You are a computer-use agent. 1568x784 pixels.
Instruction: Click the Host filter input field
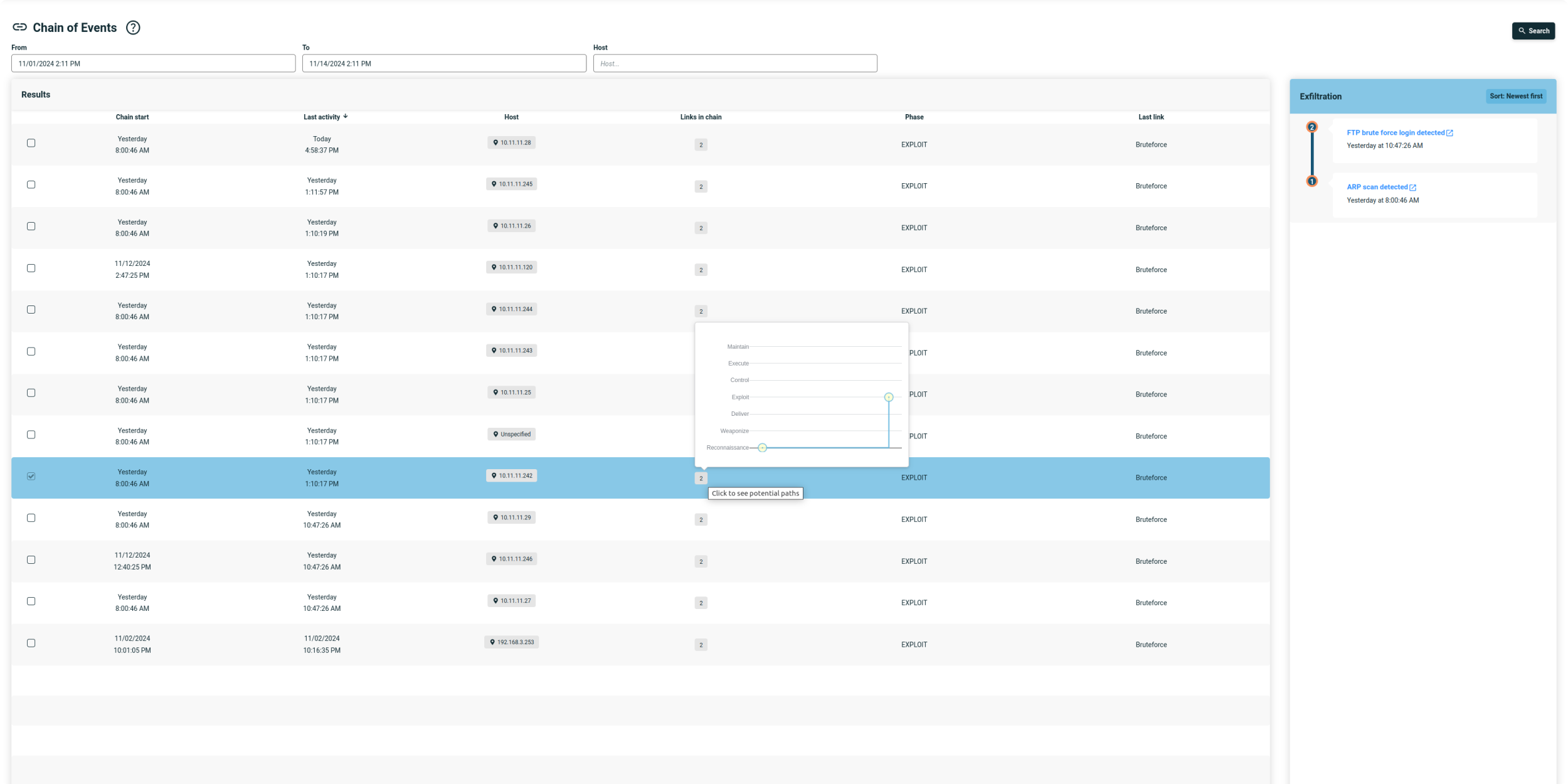pyautogui.click(x=734, y=63)
